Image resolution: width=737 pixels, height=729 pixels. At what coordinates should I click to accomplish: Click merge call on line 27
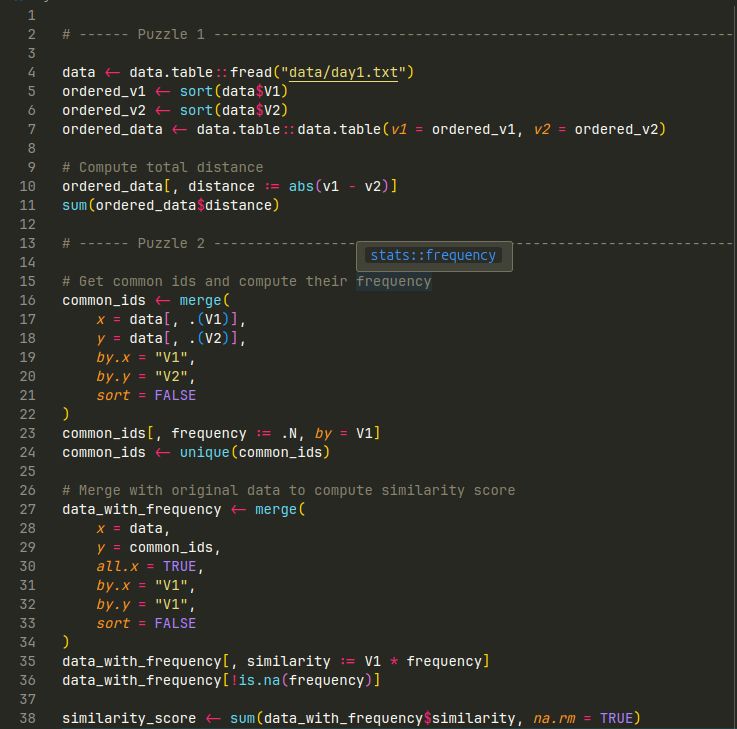(x=276, y=510)
